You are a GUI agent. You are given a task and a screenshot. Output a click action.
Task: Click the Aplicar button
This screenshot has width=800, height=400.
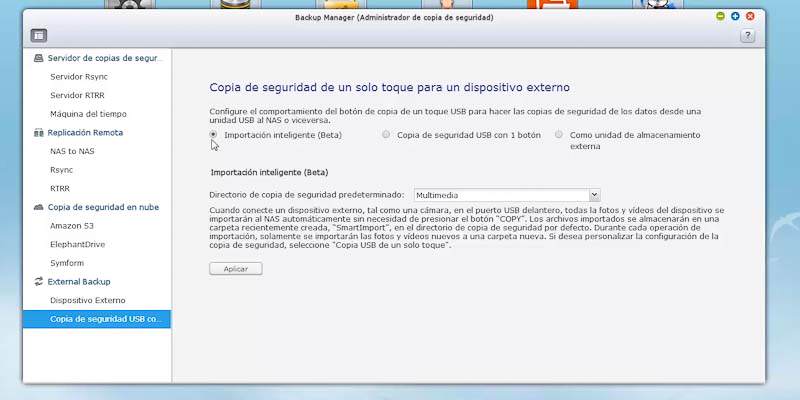(236, 269)
